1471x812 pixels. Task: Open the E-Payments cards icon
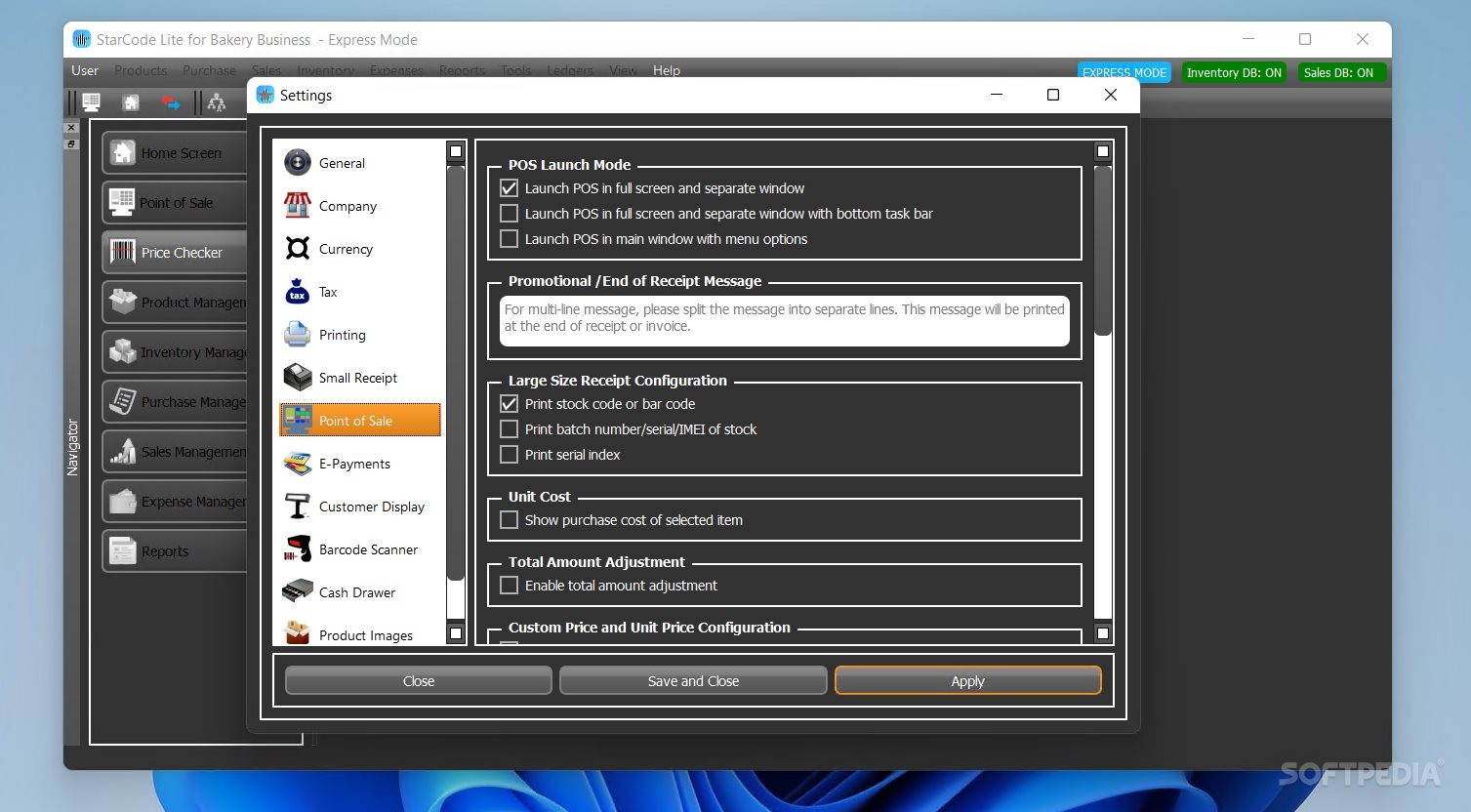(x=298, y=464)
